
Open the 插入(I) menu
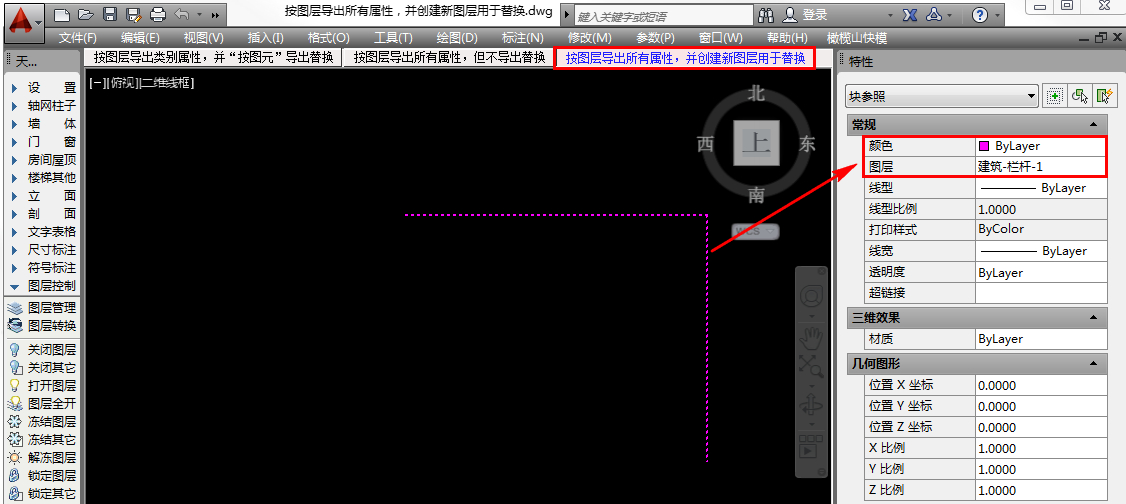[265, 38]
